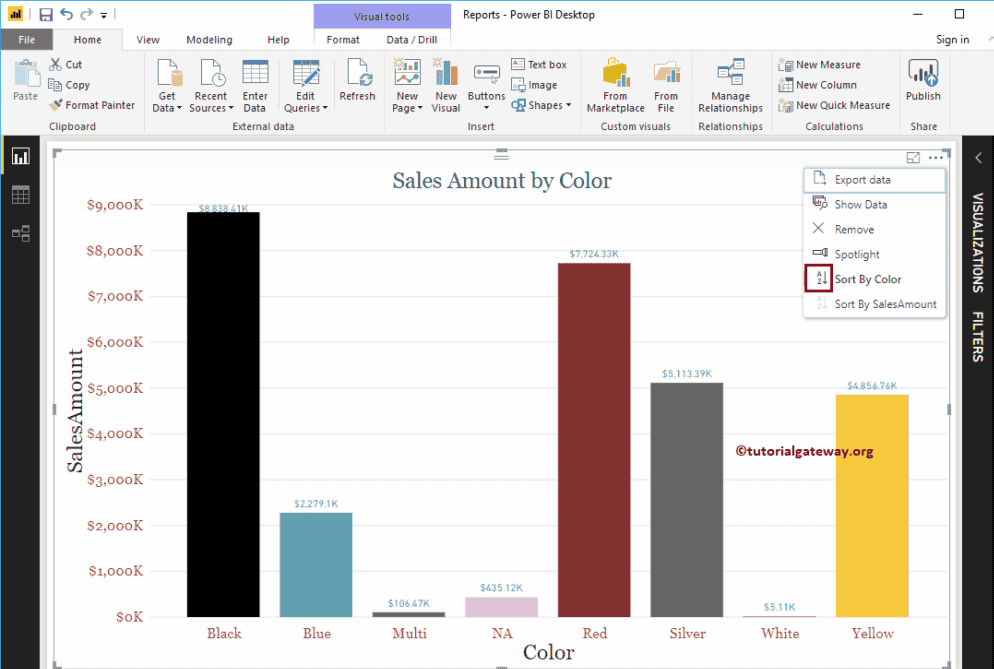The height and width of the screenshot is (669, 994).
Task: Switch to Data view in sidebar
Action: point(20,195)
